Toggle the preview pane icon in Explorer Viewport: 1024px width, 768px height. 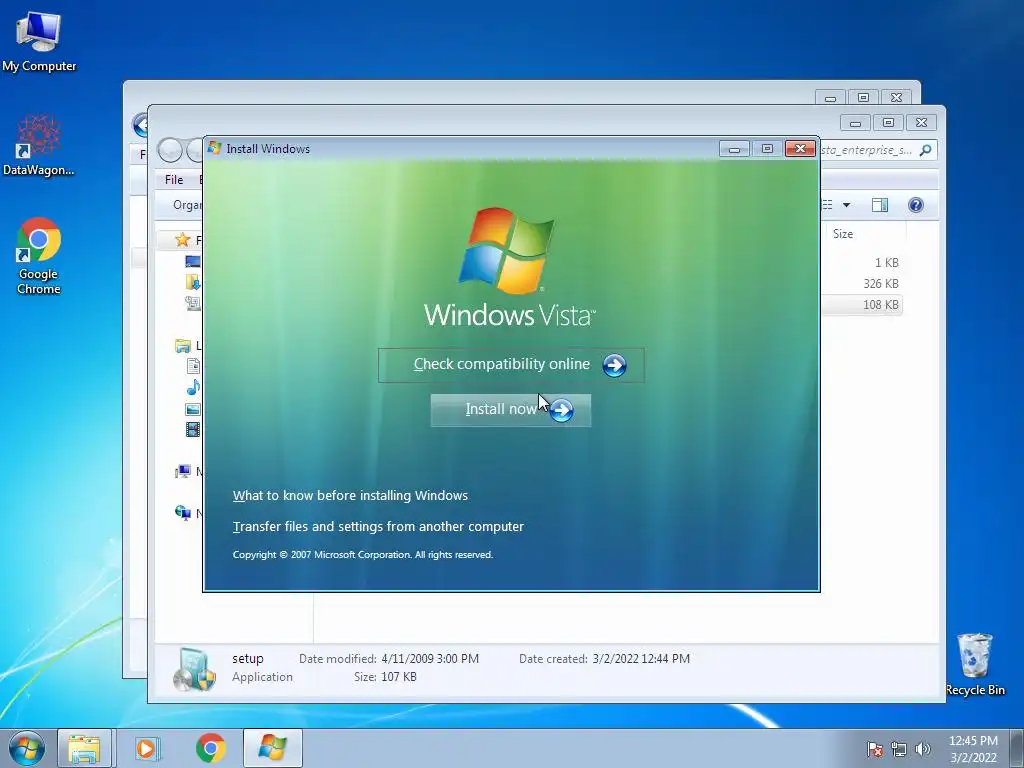[880, 205]
